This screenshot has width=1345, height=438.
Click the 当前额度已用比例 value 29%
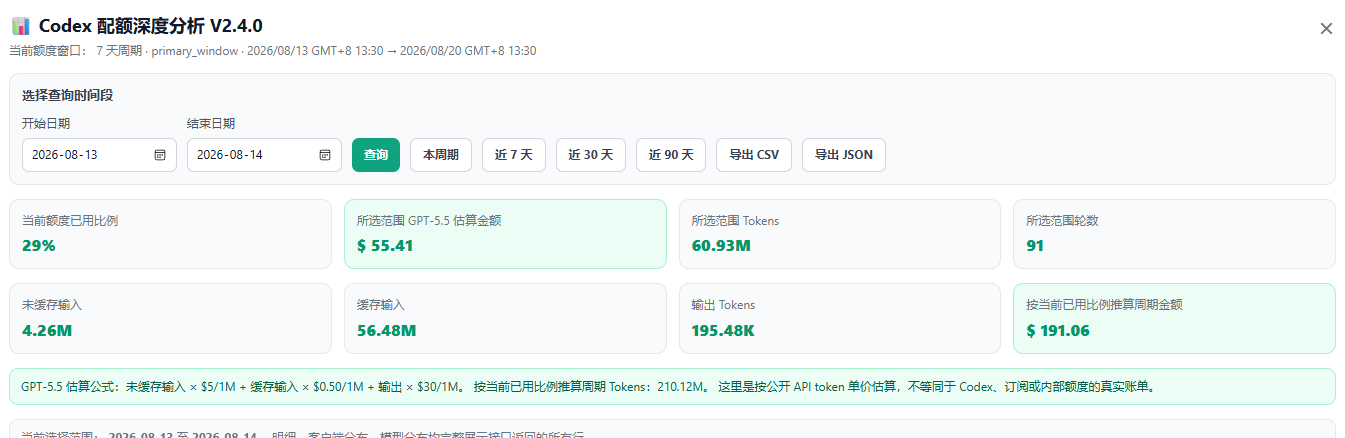[x=39, y=245]
